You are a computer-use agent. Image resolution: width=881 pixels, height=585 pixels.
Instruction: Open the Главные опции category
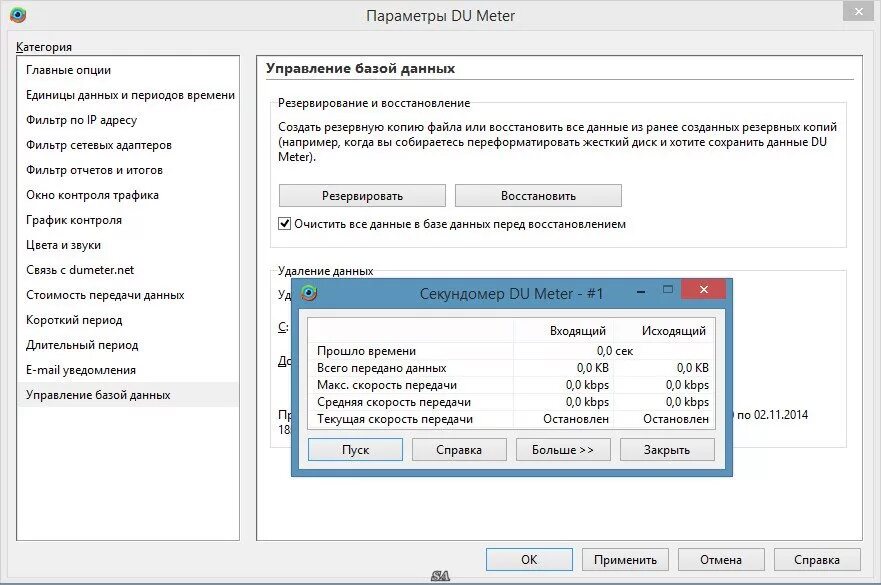coord(128,70)
